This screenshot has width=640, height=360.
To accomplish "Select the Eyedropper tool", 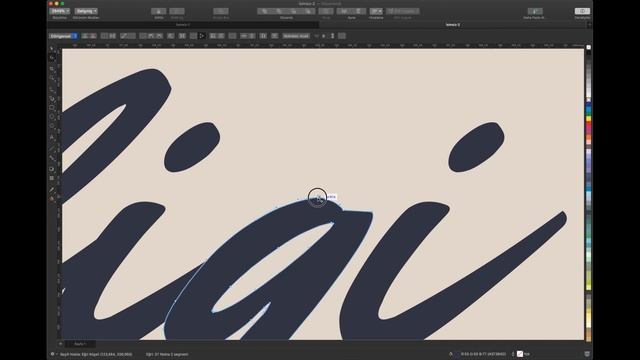I will [52, 189].
